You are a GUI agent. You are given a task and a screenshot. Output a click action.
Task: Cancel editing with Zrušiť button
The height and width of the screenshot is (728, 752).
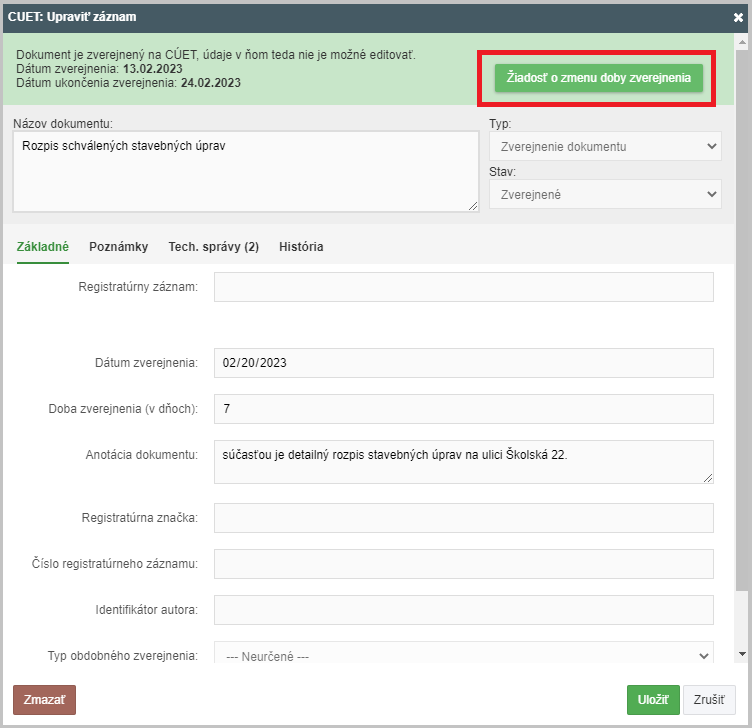point(709,700)
